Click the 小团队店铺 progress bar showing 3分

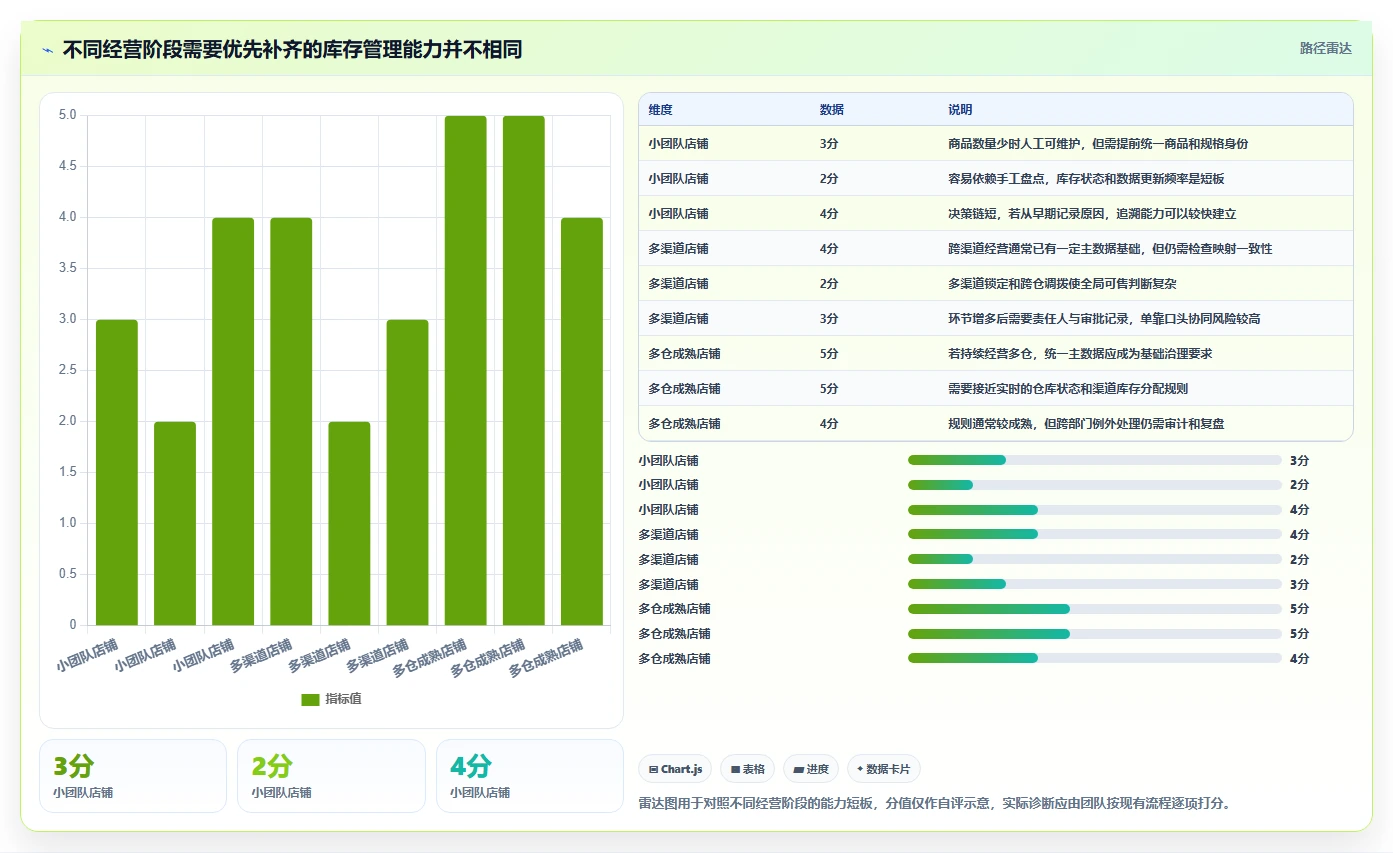tap(1095, 460)
